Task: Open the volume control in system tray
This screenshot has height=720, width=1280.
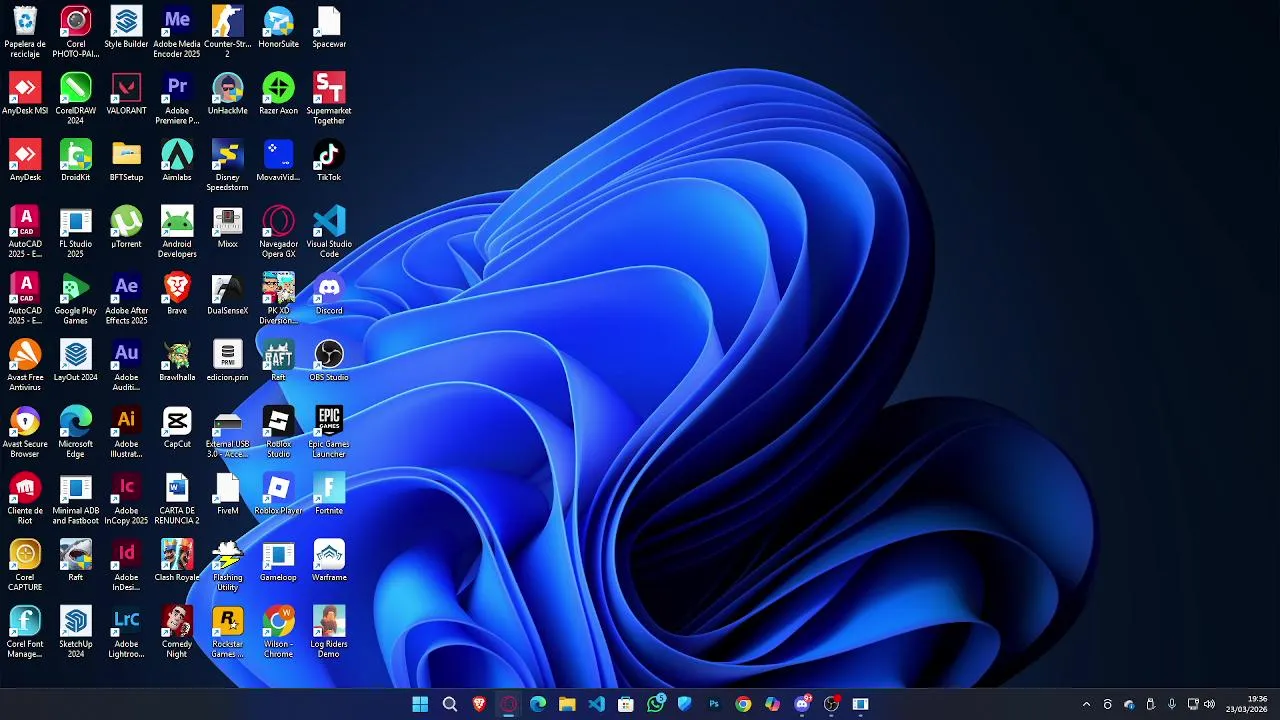Action: 1210,704
